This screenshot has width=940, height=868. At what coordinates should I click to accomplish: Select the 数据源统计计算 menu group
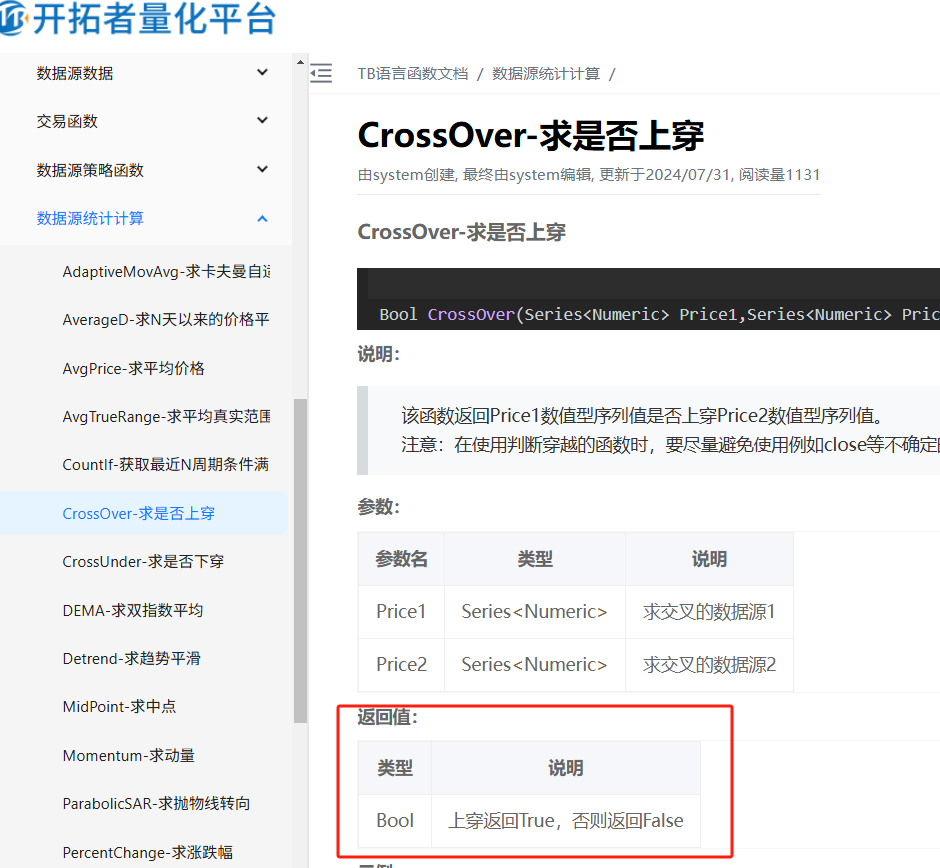click(x=146, y=219)
